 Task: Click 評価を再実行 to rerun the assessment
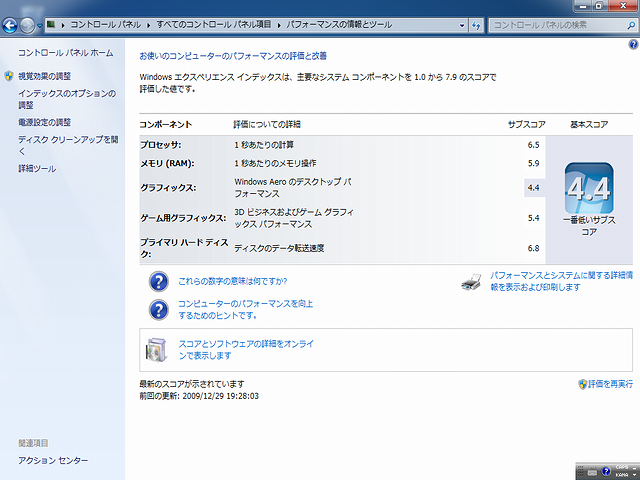pyautogui.click(x=610, y=384)
